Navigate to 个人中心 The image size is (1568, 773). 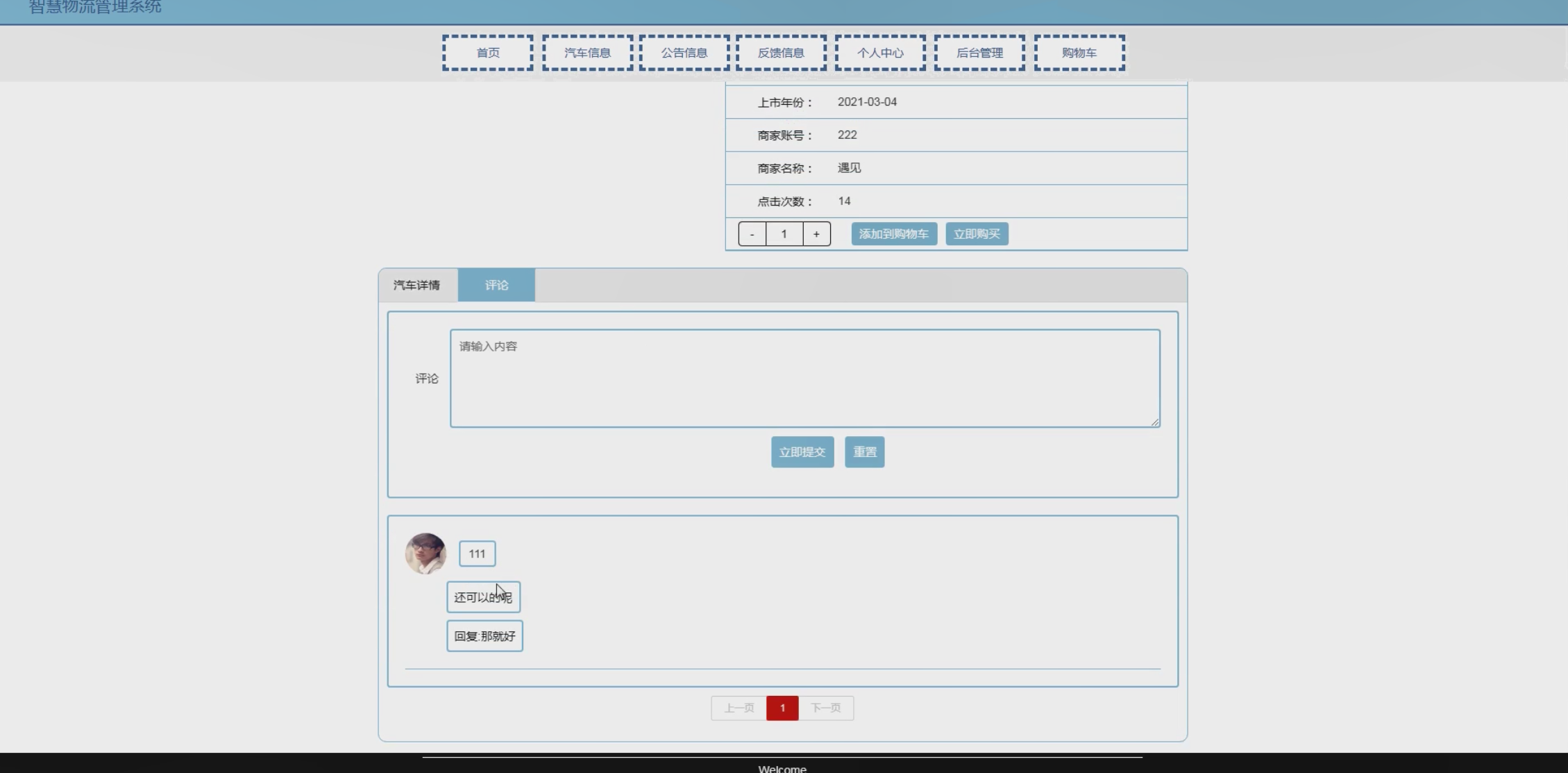[x=880, y=53]
